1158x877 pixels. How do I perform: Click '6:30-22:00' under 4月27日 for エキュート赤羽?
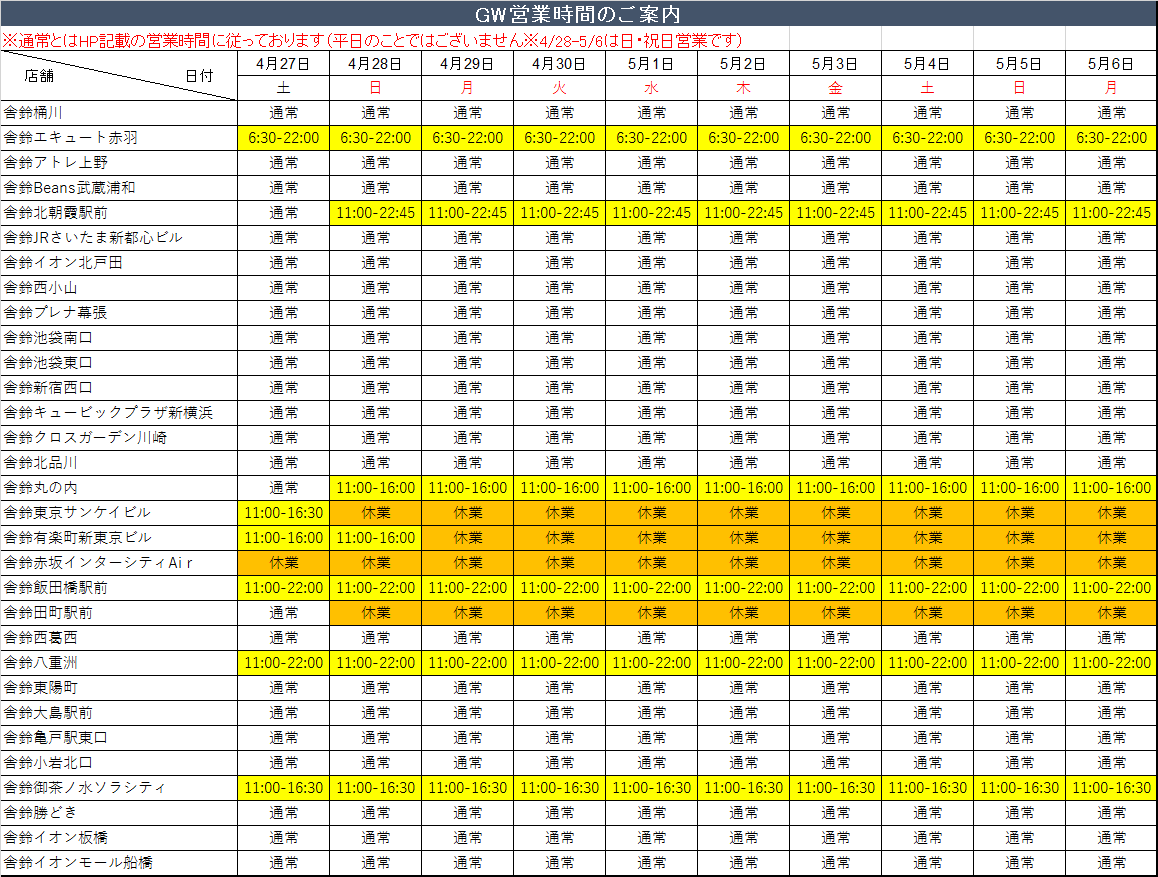(x=284, y=138)
